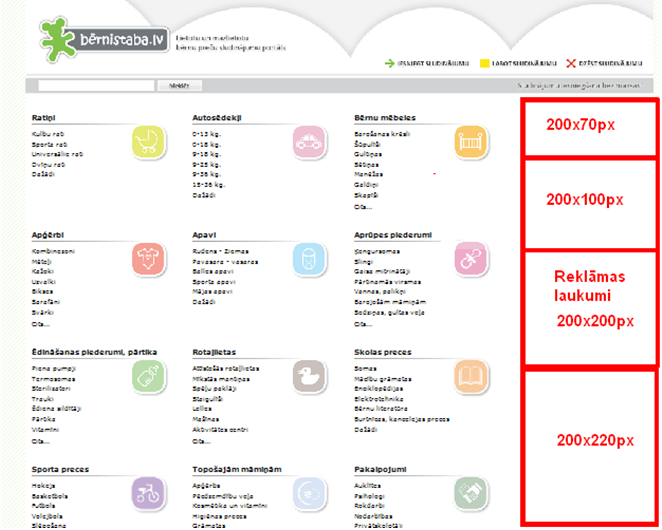
Task: Open the Rotaļlietas rubber duck icon
Action: (x=309, y=376)
